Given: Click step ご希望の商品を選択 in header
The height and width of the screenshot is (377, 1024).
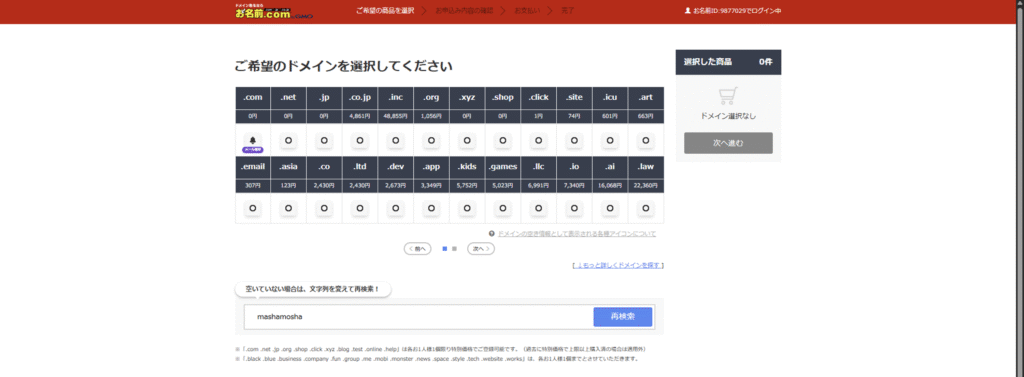Looking at the screenshot, I should (385, 11).
